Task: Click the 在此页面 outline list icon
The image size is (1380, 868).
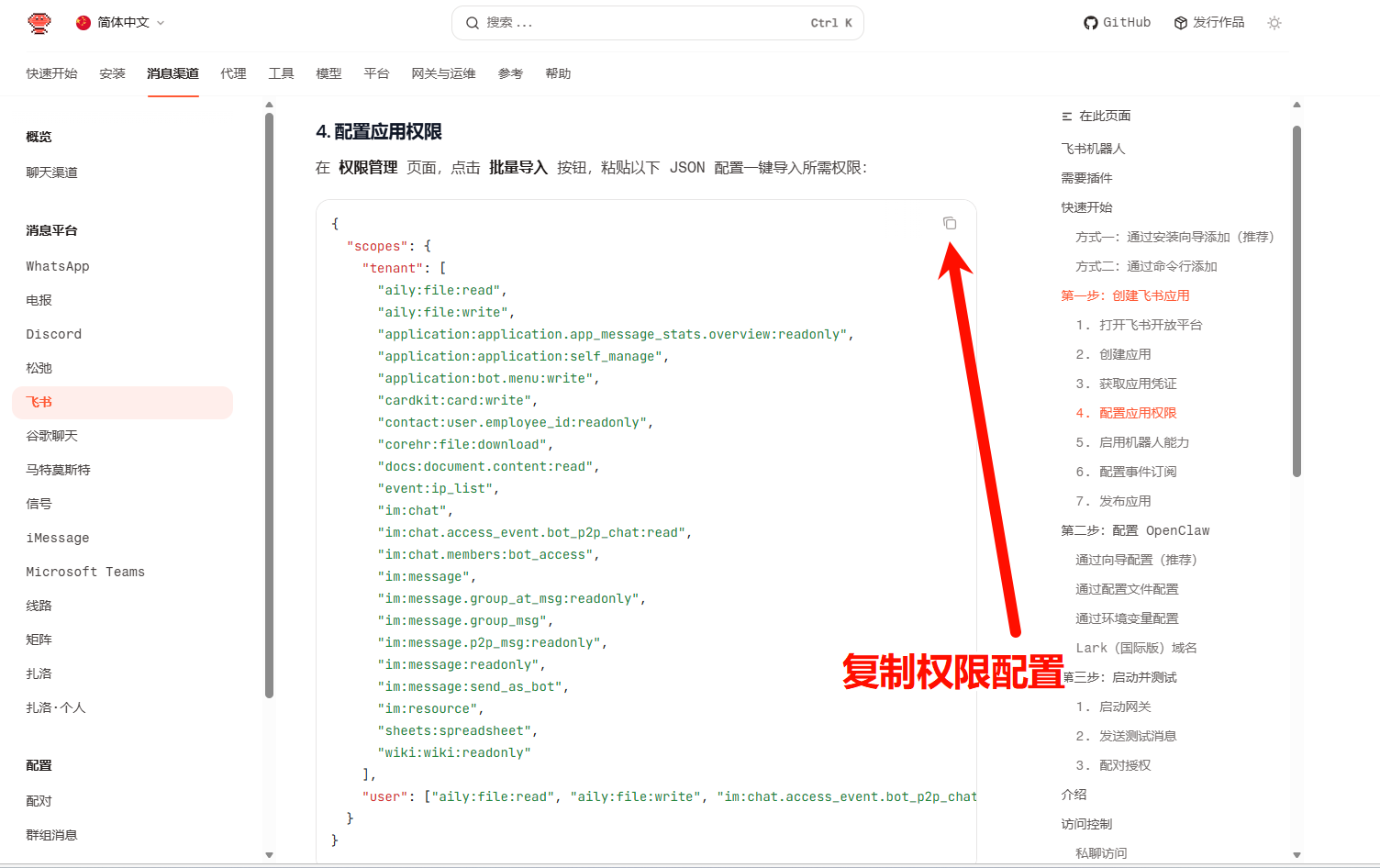Action: tap(1066, 117)
